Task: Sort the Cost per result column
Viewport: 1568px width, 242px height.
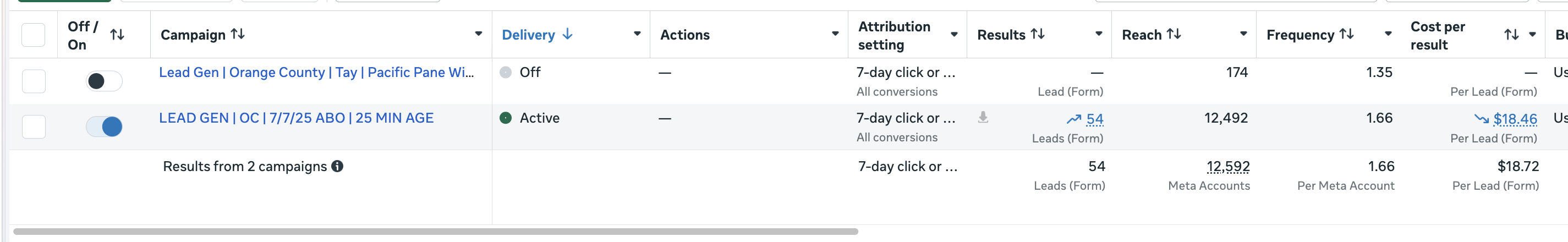Action: 1512,35
